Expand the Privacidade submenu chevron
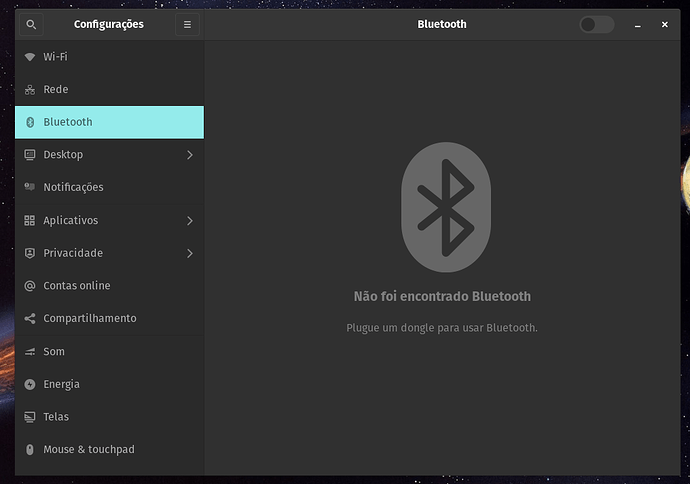The height and width of the screenshot is (484, 690). click(x=190, y=253)
